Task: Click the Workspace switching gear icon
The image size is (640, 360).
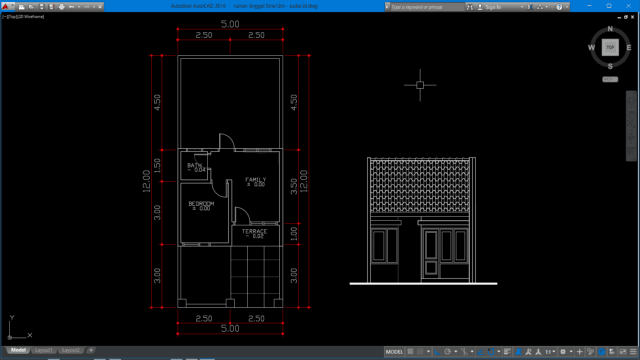Action: [x=563, y=352]
